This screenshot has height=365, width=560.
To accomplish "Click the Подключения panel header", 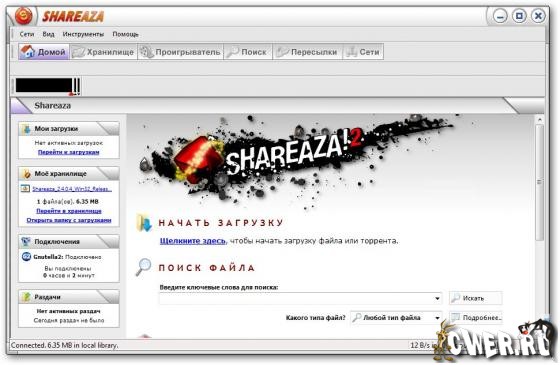I will click(x=69, y=242).
